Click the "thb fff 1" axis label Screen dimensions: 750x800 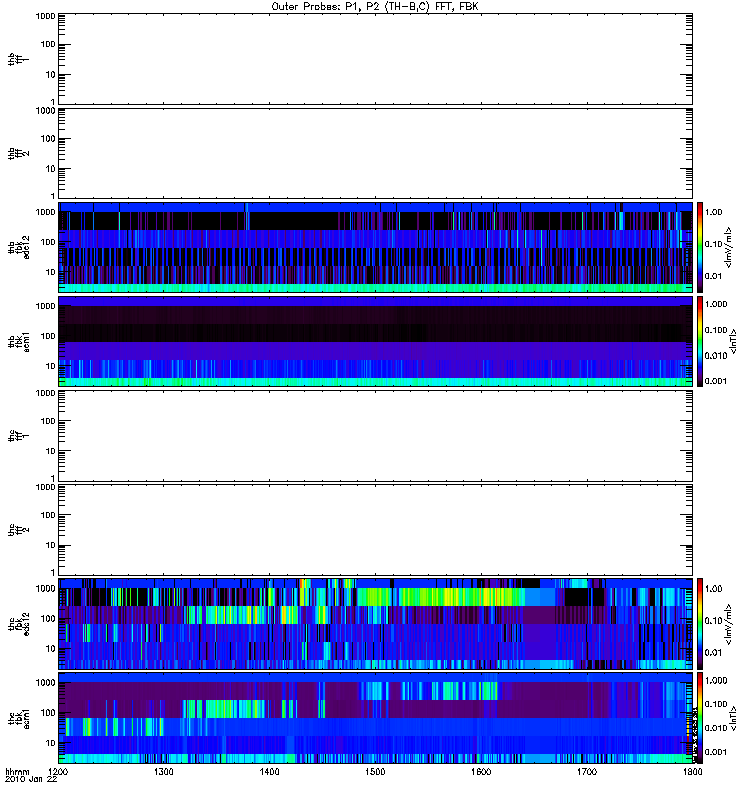pos(18,59)
